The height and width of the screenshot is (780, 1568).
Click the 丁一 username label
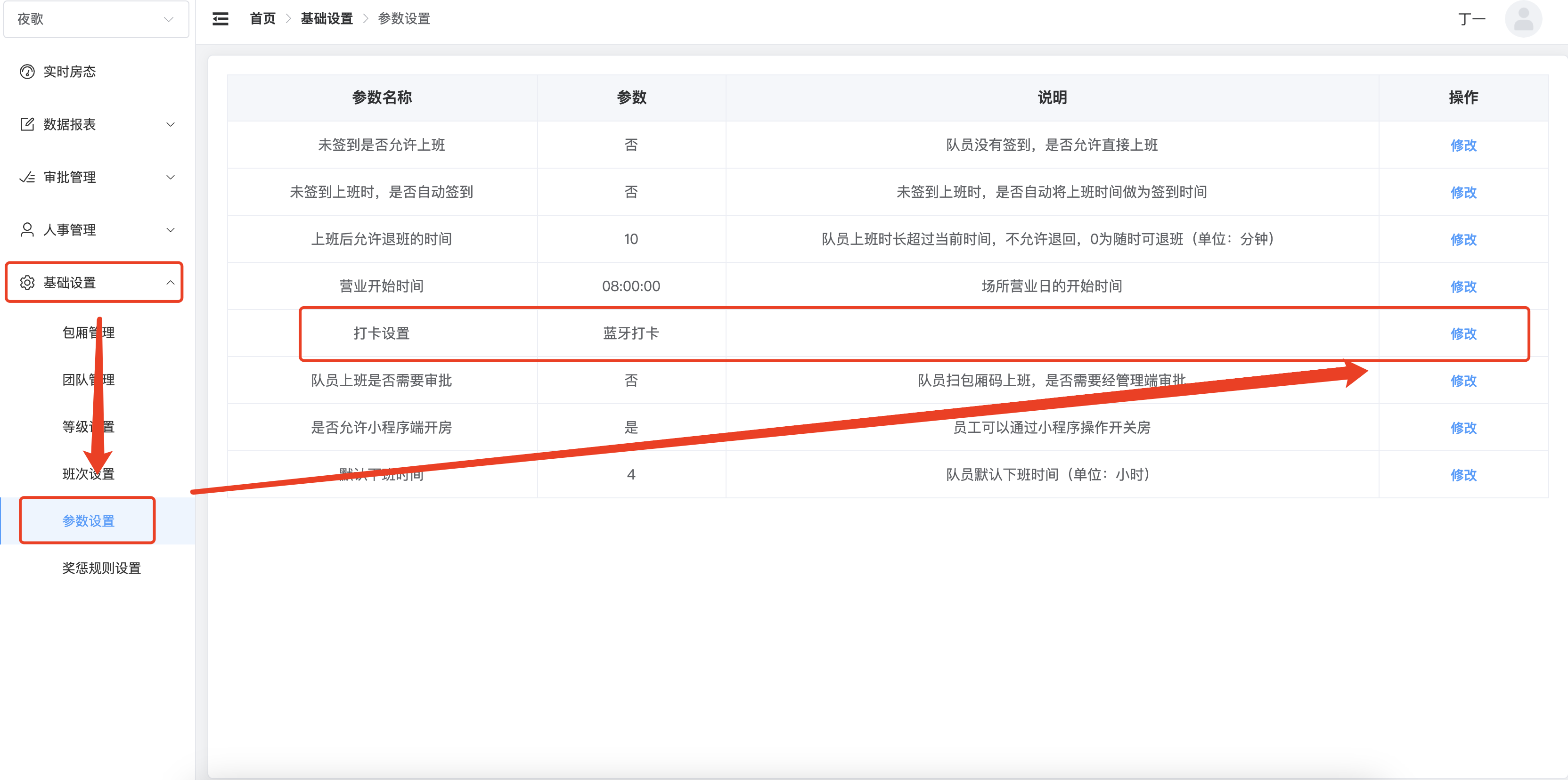coord(1472,19)
